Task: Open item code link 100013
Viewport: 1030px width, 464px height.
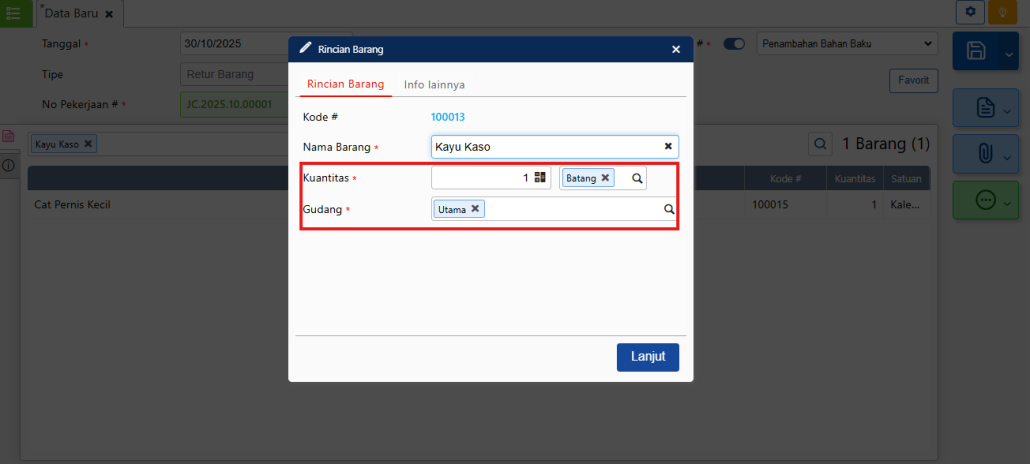Action: pos(447,117)
